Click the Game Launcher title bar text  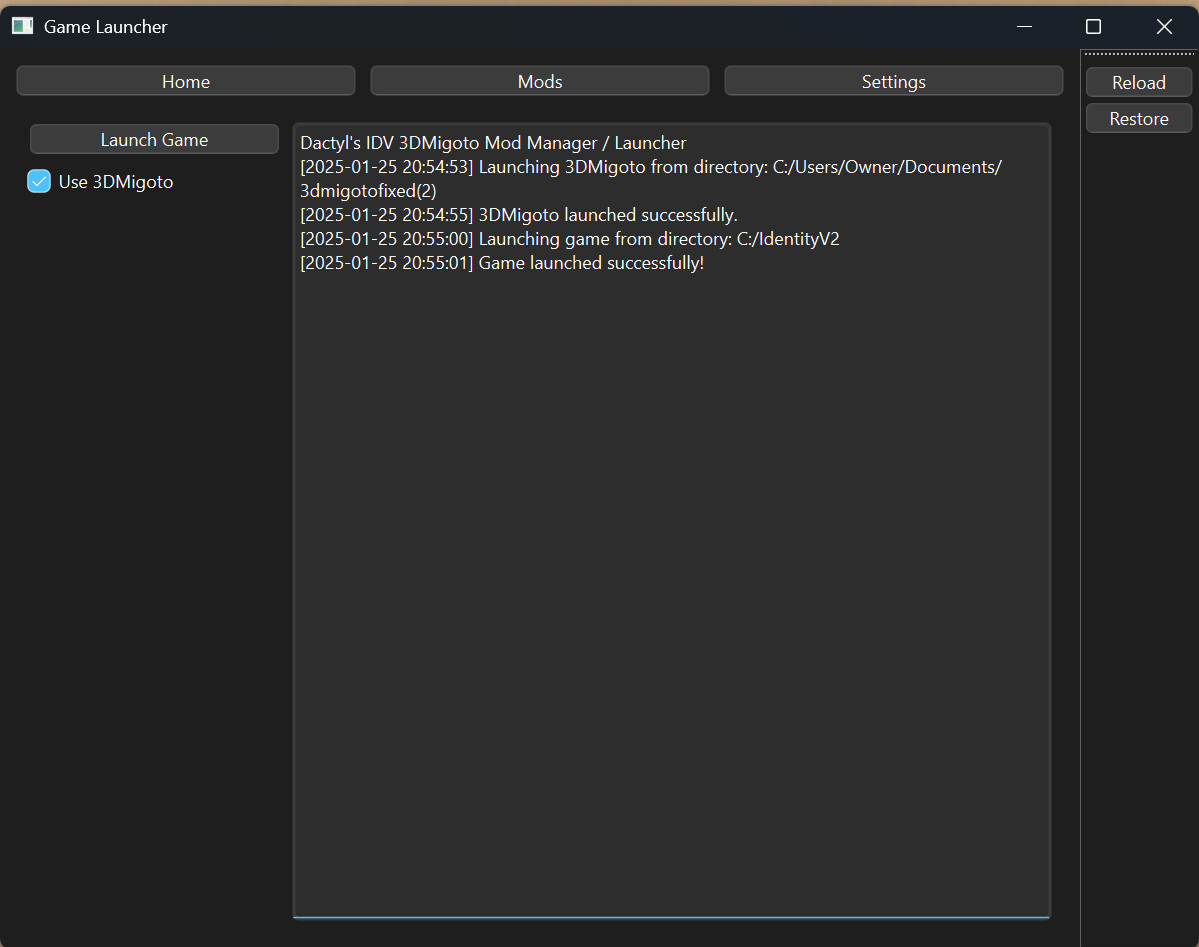point(104,26)
